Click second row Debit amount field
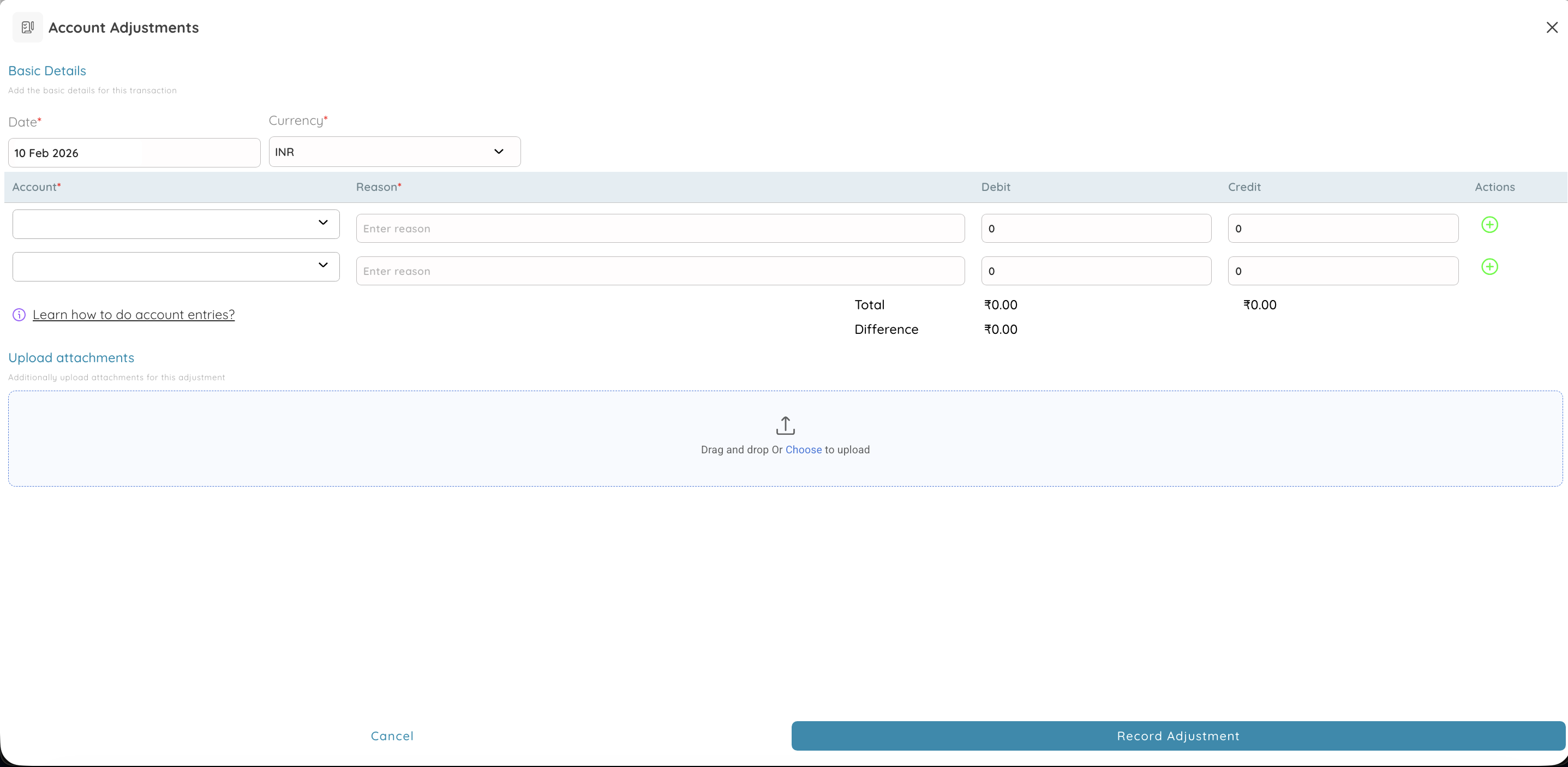Screen dimensions: 1568x767 click(x=1096, y=271)
